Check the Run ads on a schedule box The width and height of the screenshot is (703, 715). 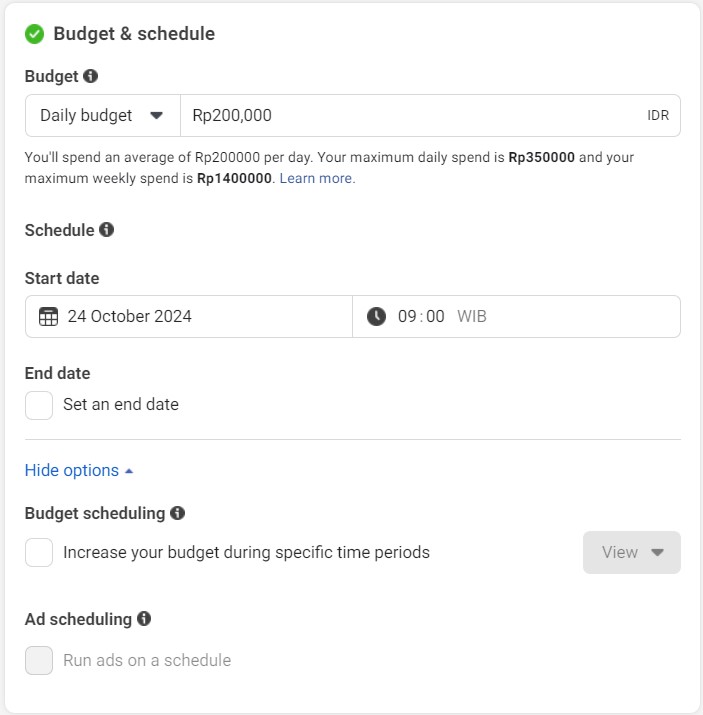[x=39, y=660]
